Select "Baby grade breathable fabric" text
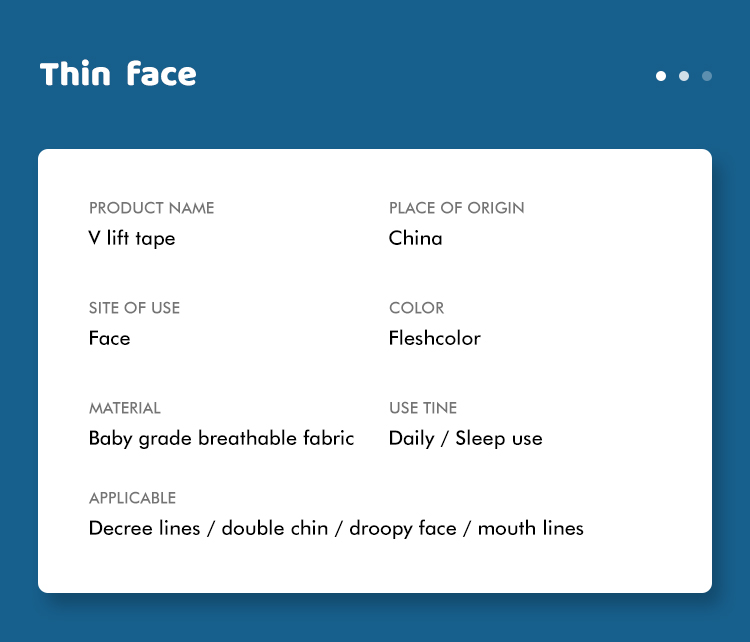 click(x=221, y=438)
